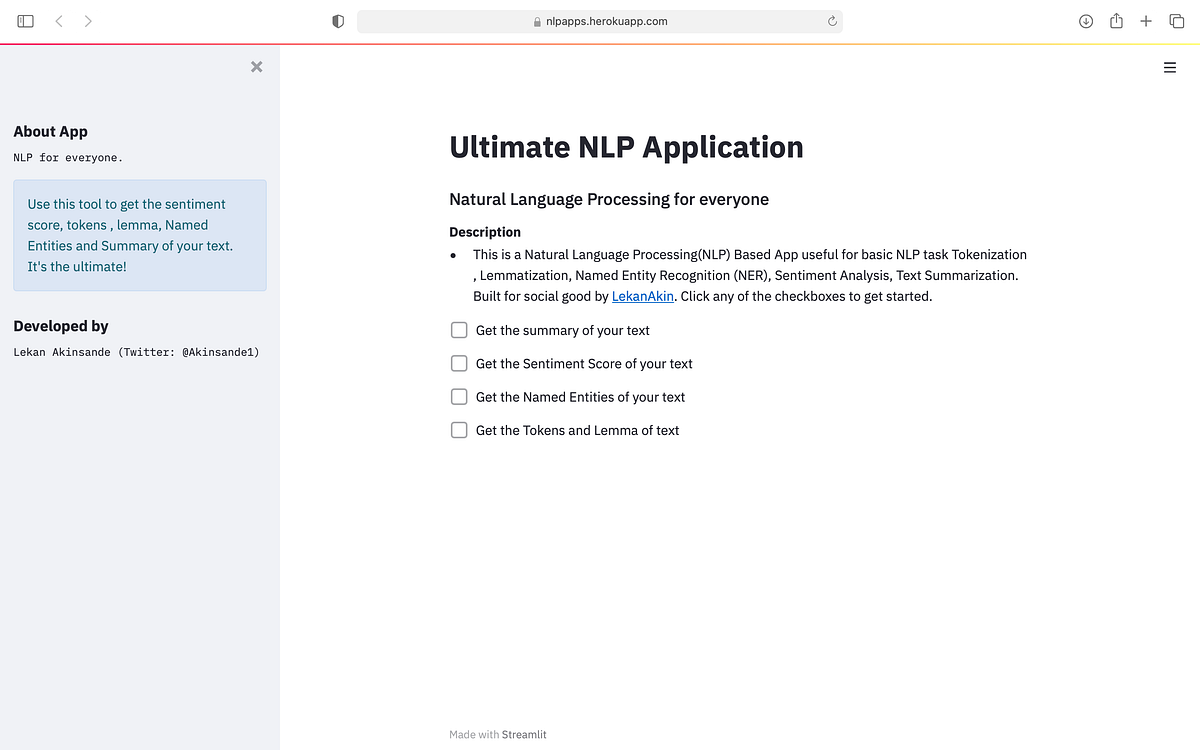Check 'Get the Sentiment Score of your text'
Viewport: 1200px width, 750px height.
coord(459,363)
